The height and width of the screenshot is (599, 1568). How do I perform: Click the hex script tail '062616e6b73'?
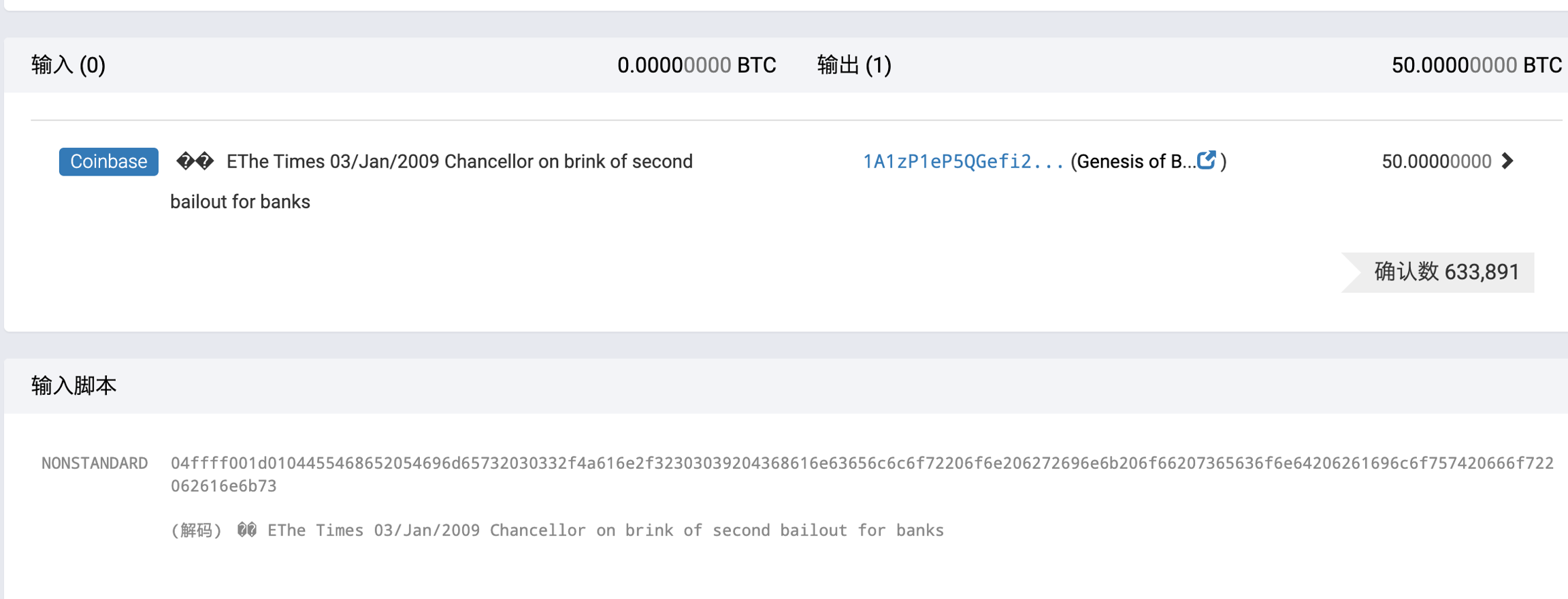coord(224,486)
